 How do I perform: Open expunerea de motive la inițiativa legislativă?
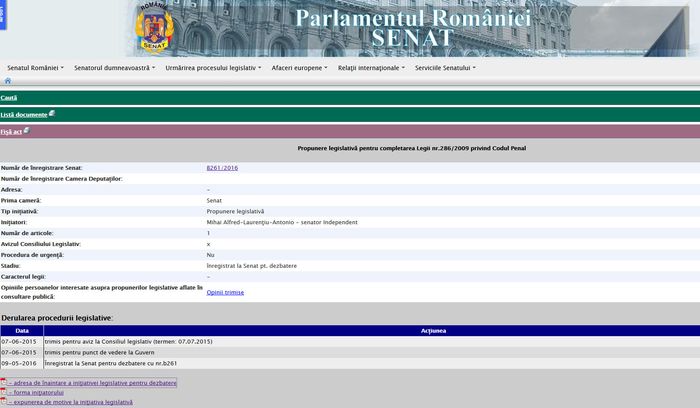71,402
